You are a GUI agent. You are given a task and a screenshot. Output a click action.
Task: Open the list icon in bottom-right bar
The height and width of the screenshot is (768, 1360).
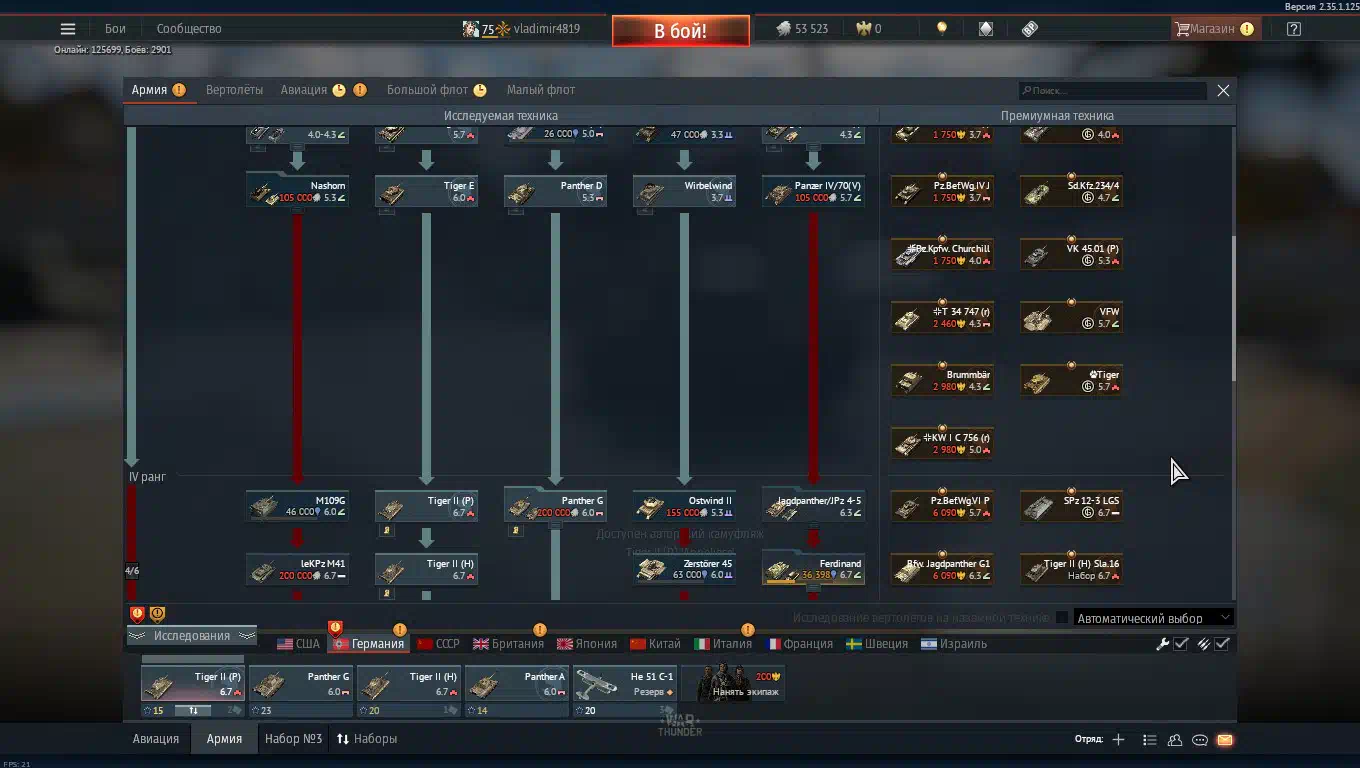click(x=1150, y=740)
